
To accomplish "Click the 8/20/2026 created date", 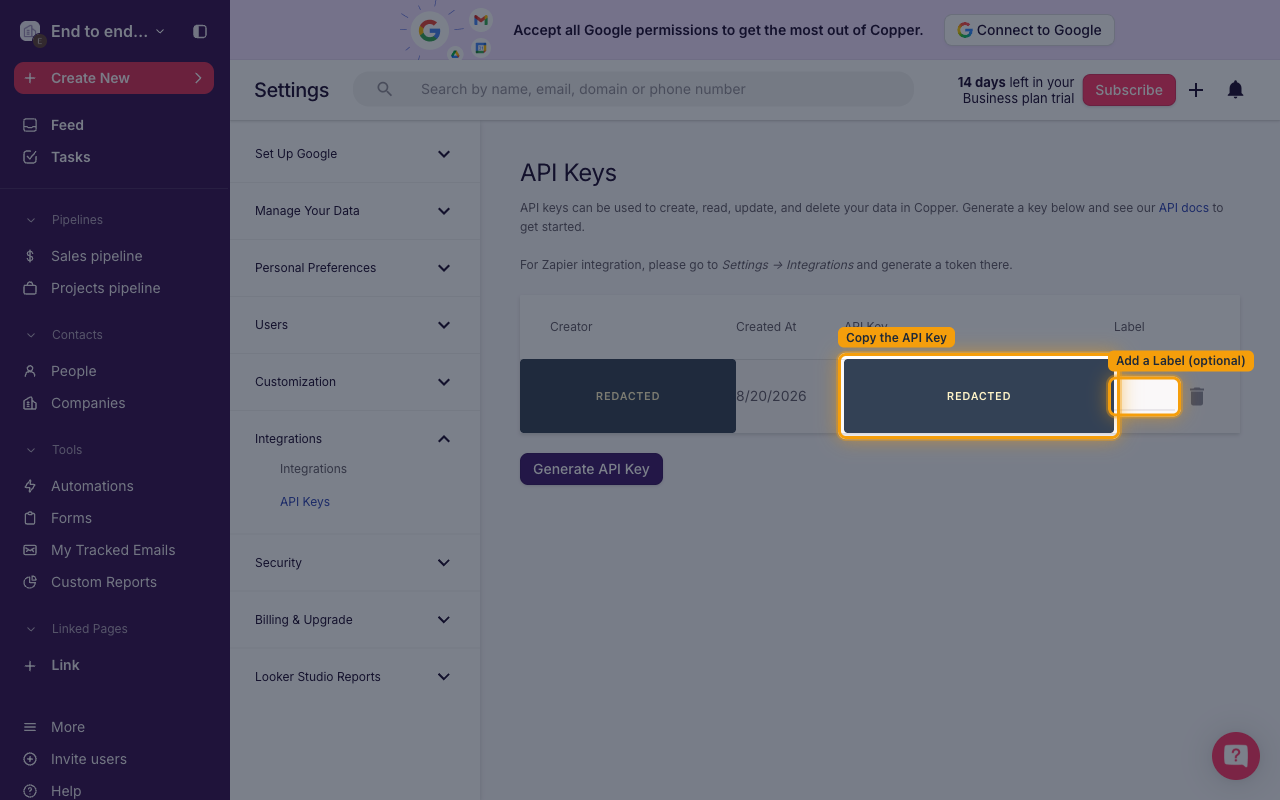I will (771, 396).
